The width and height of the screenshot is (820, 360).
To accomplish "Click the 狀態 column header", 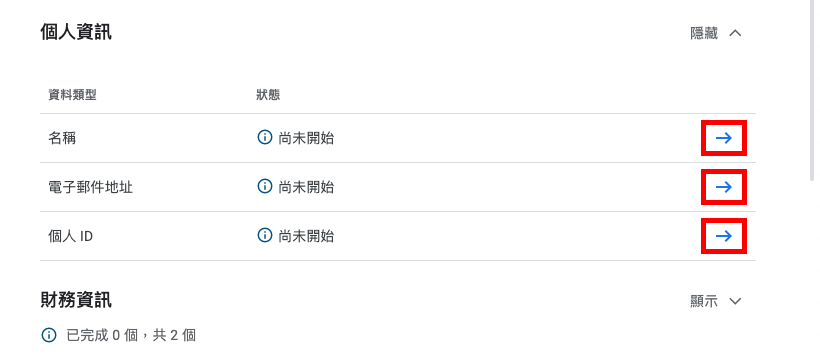I will 268,95.
